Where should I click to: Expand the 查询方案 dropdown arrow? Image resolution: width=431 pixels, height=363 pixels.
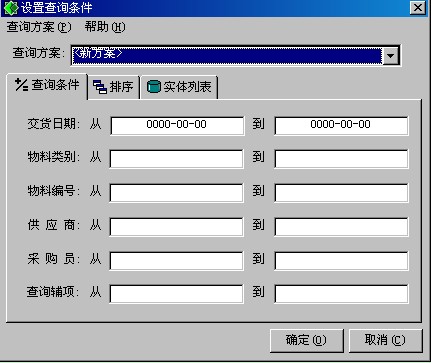click(x=391, y=55)
